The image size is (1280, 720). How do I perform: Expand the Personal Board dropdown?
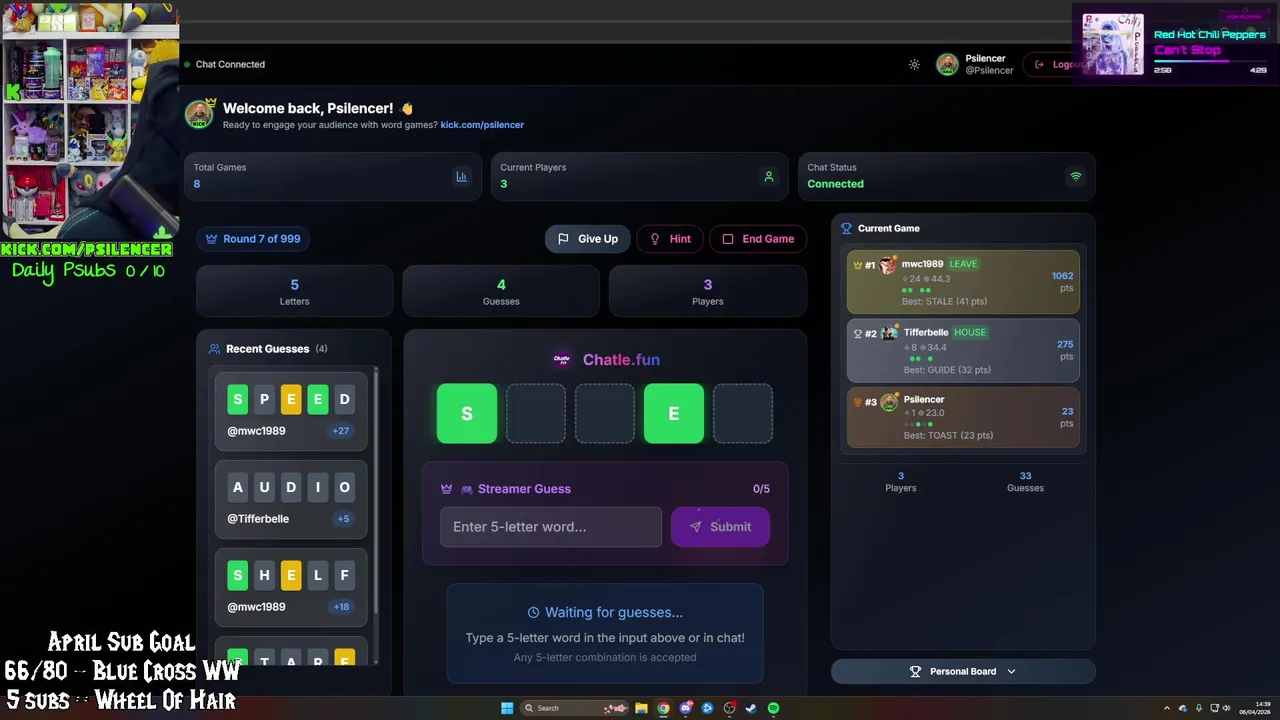pos(963,671)
